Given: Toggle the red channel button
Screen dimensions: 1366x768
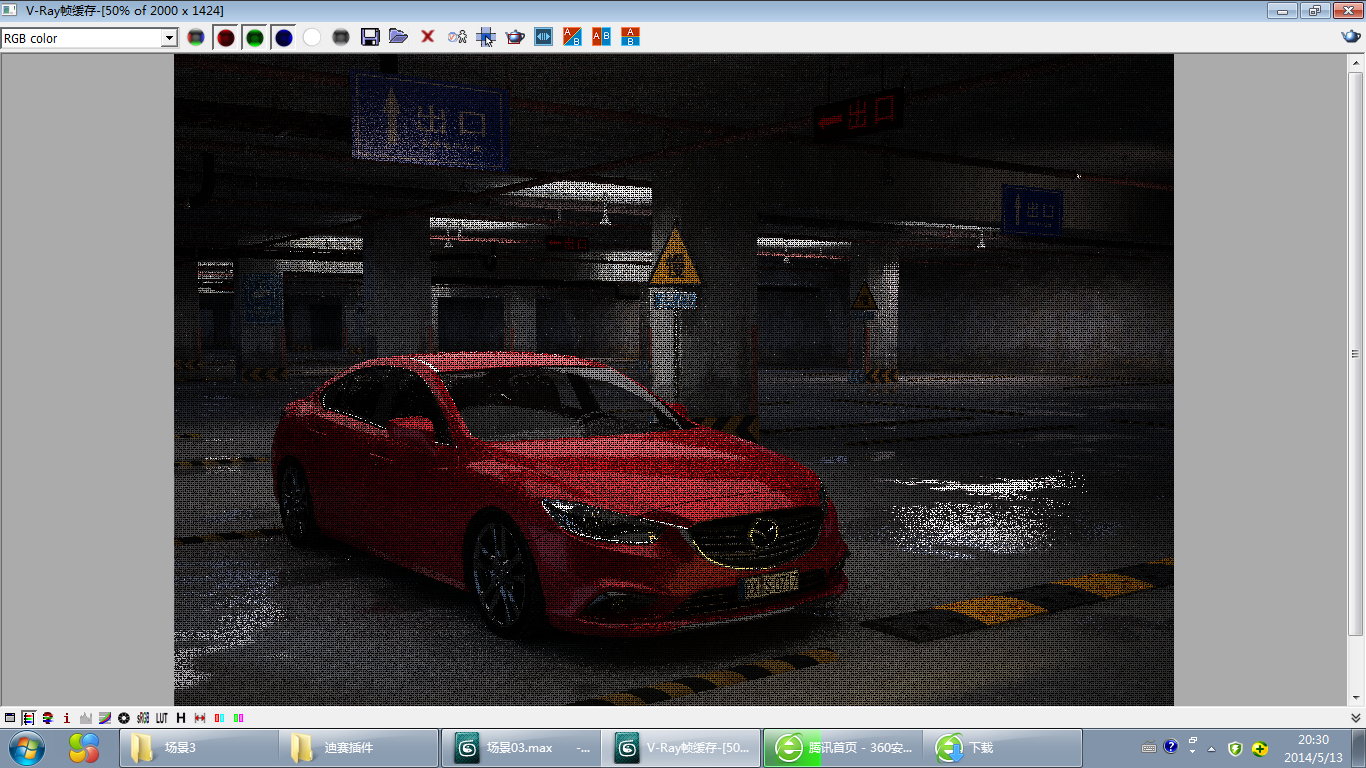Looking at the screenshot, I should (226, 37).
